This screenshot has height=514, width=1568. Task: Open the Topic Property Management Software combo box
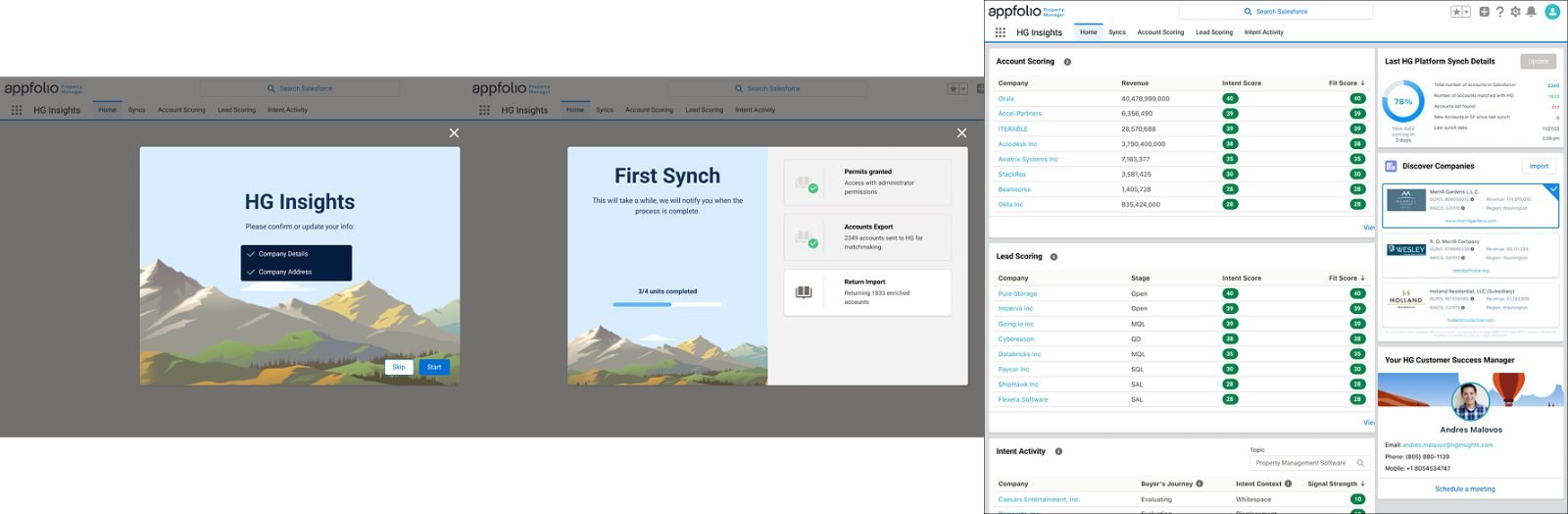[x=1310, y=463]
